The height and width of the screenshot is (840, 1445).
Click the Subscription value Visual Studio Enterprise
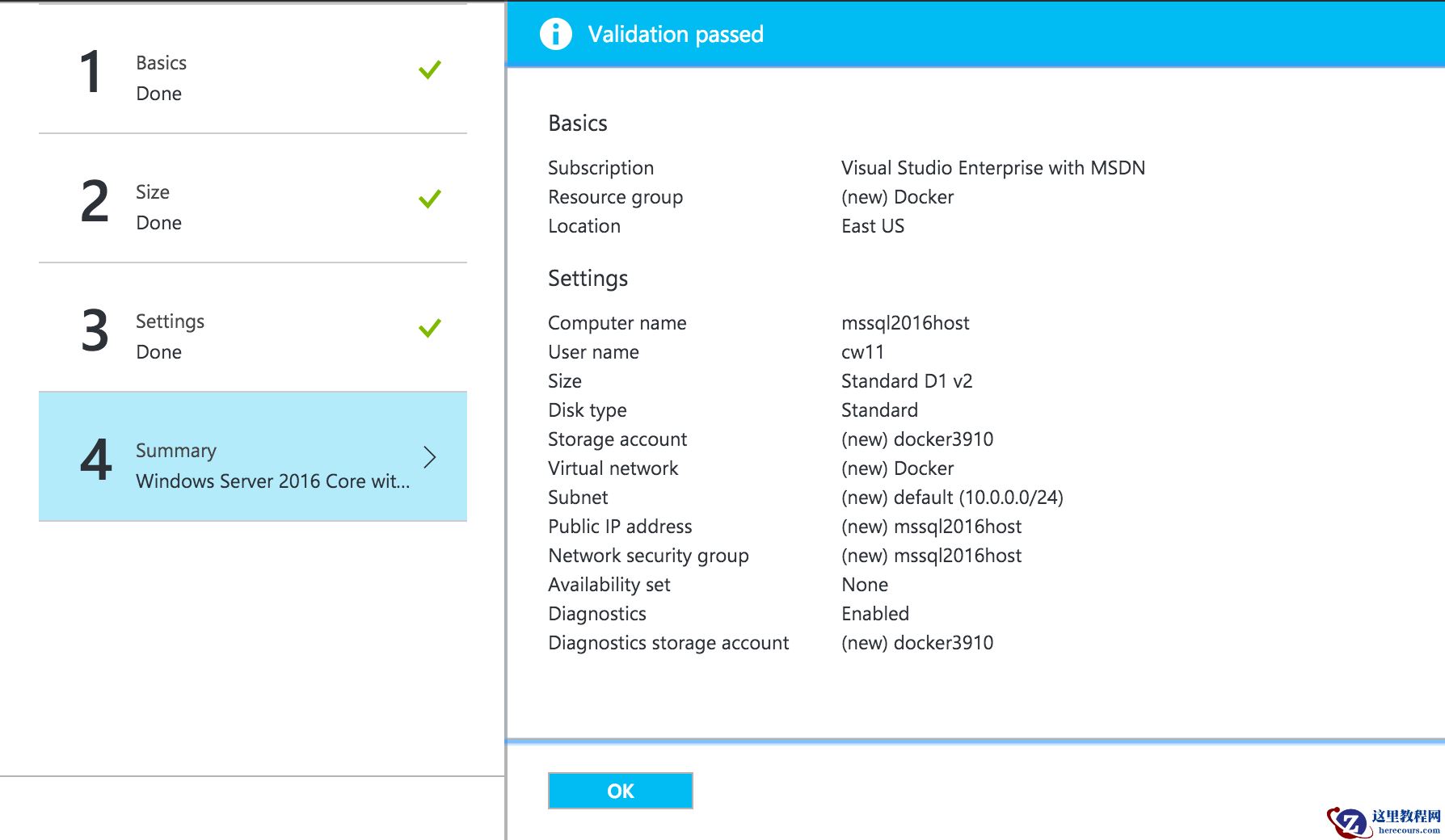click(993, 168)
